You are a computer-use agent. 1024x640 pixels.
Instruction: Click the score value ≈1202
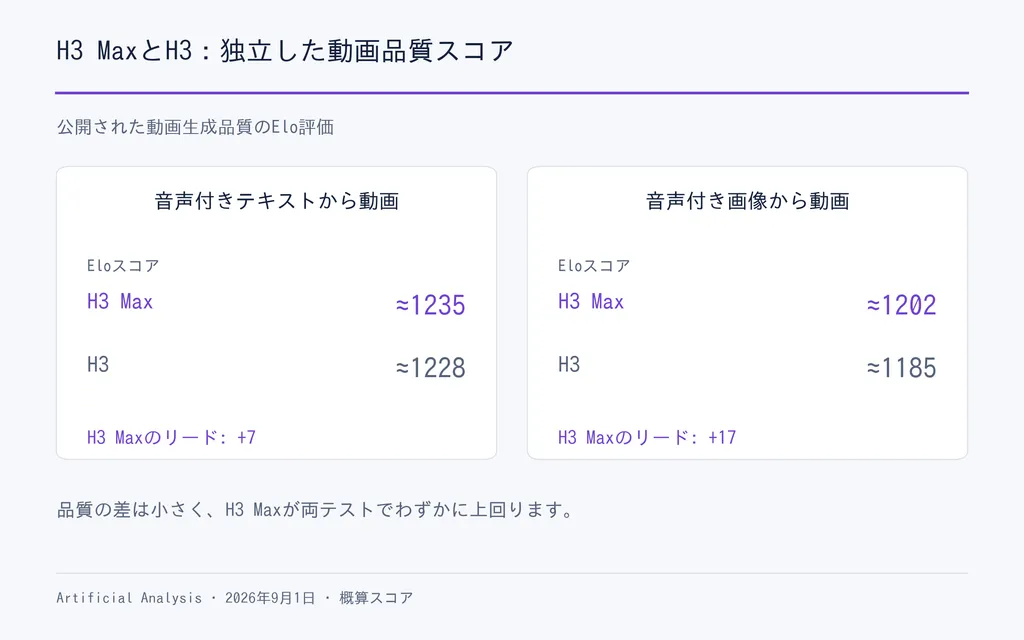(x=901, y=305)
